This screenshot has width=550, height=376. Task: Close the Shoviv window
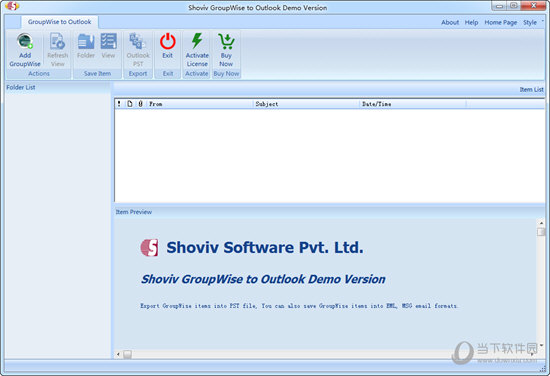533,6
